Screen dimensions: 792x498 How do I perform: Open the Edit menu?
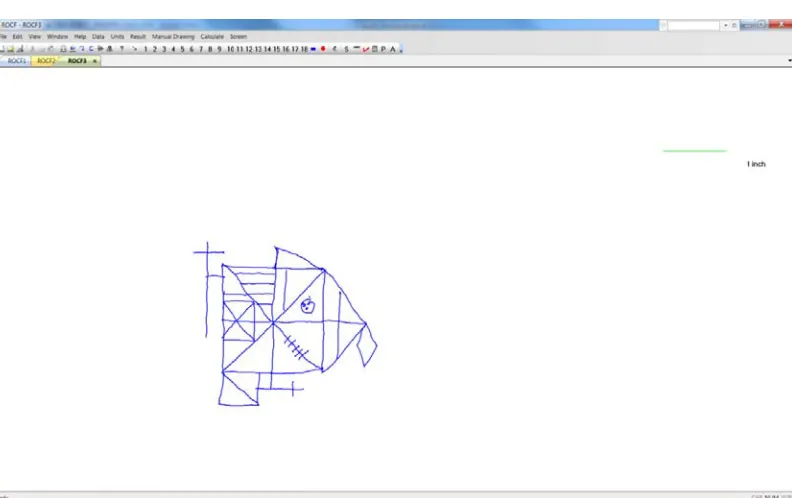coord(17,37)
